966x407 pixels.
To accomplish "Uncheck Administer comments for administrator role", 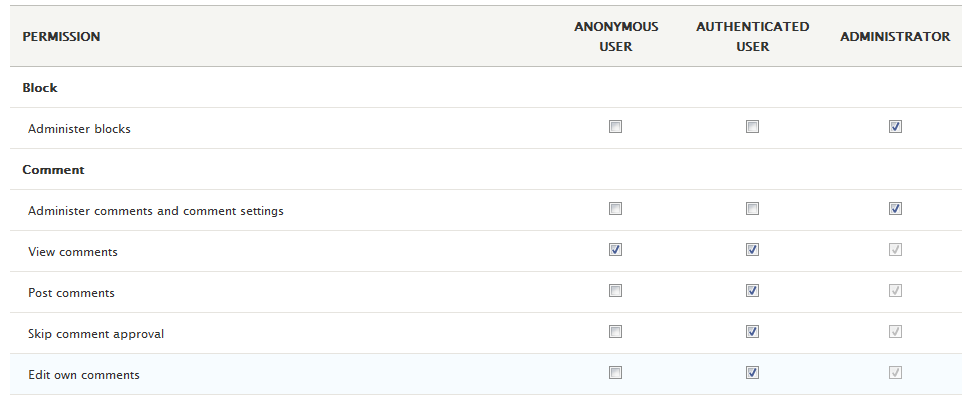I will pyautogui.click(x=895, y=209).
